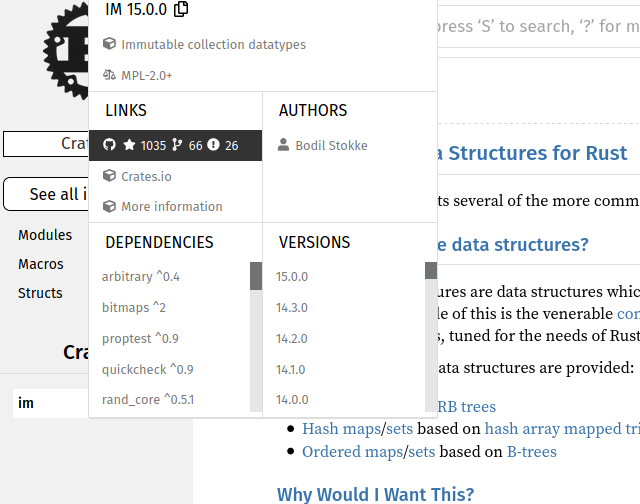
Task: Go to Modules in the sidebar
Action: tap(45, 235)
